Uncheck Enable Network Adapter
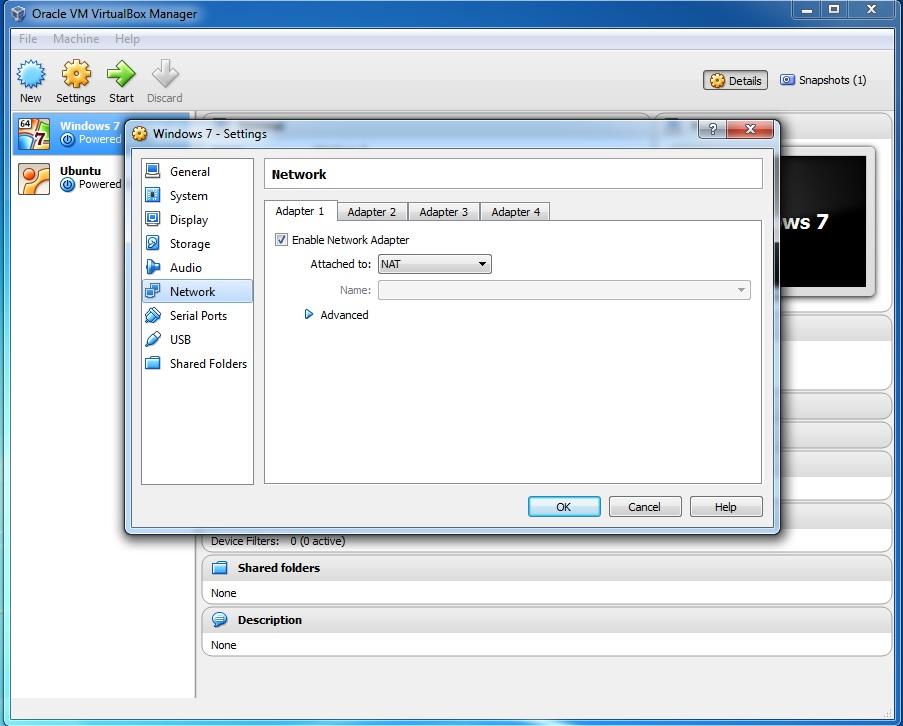Viewport: 903px width, 726px height. 281,240
